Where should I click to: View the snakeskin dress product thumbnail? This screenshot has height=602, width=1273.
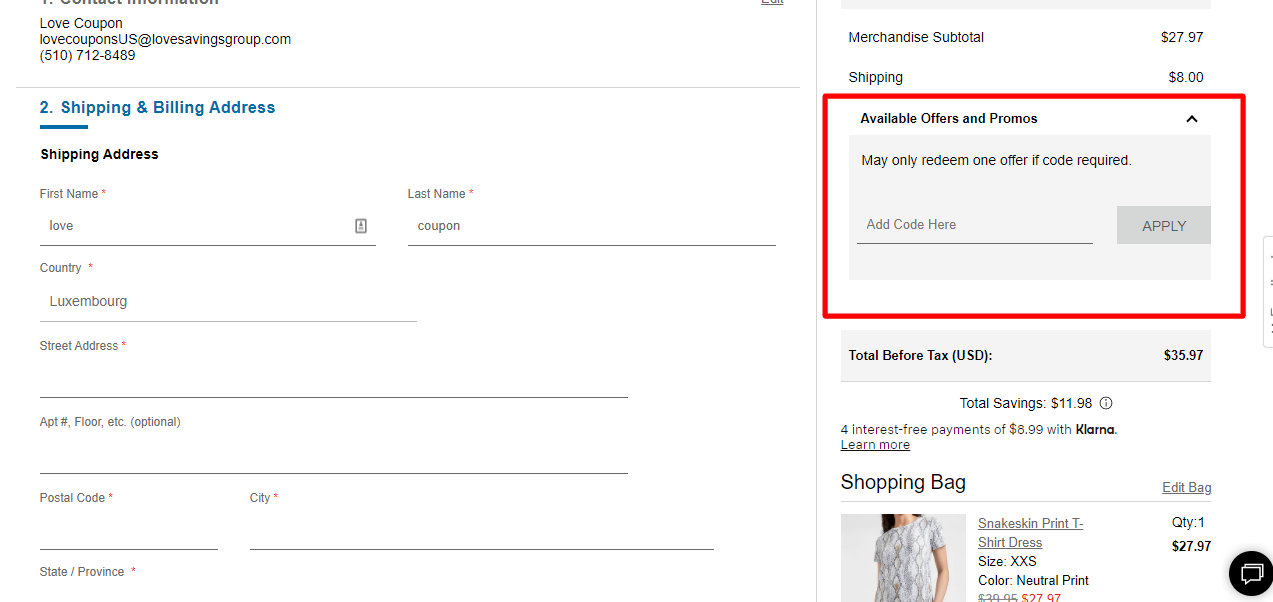pyautogui.click(x=903, y=558)
